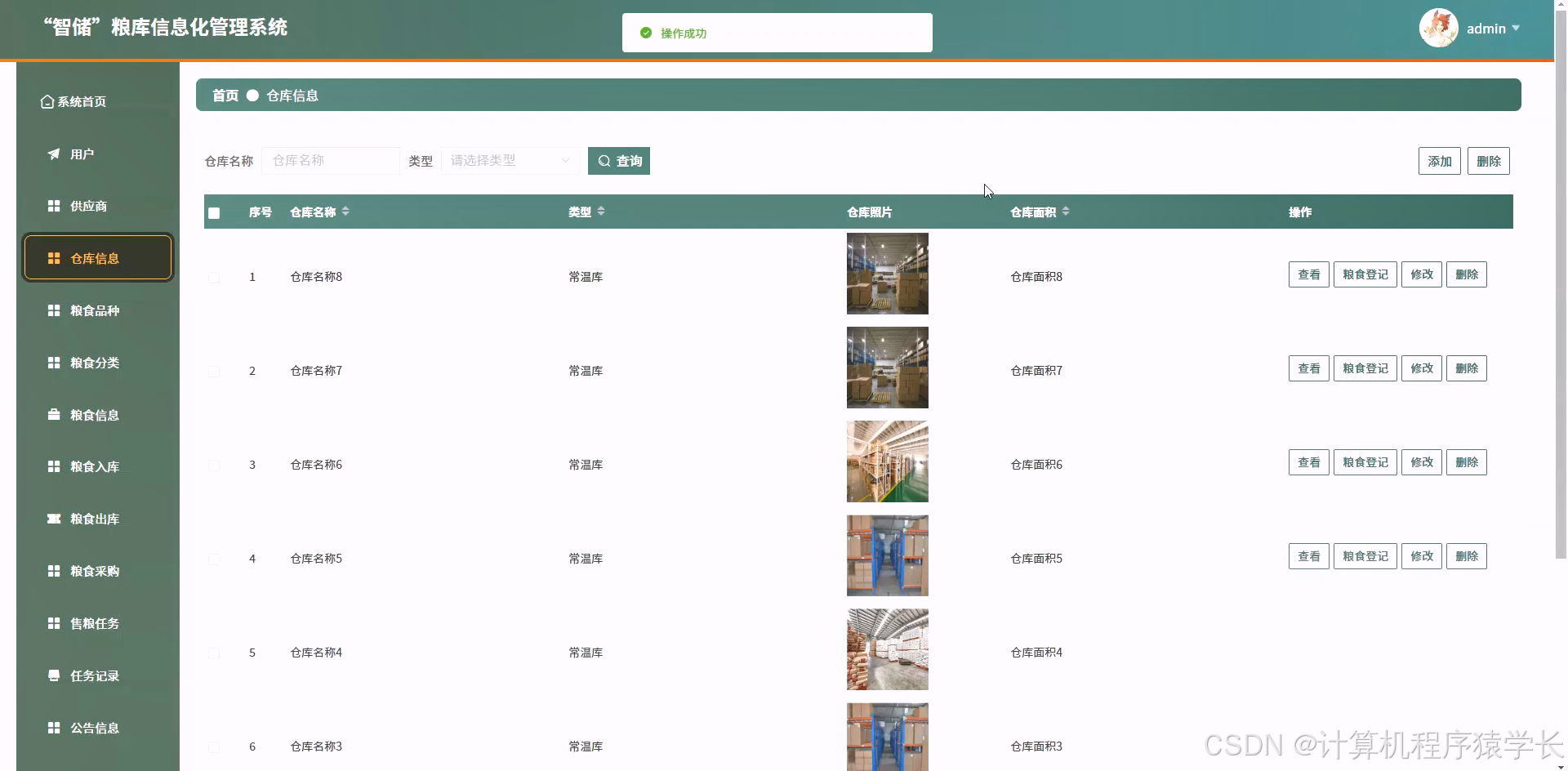Select the paper-plane icon next to 用户
1568x771 pixels.
(x=52, y=154)
